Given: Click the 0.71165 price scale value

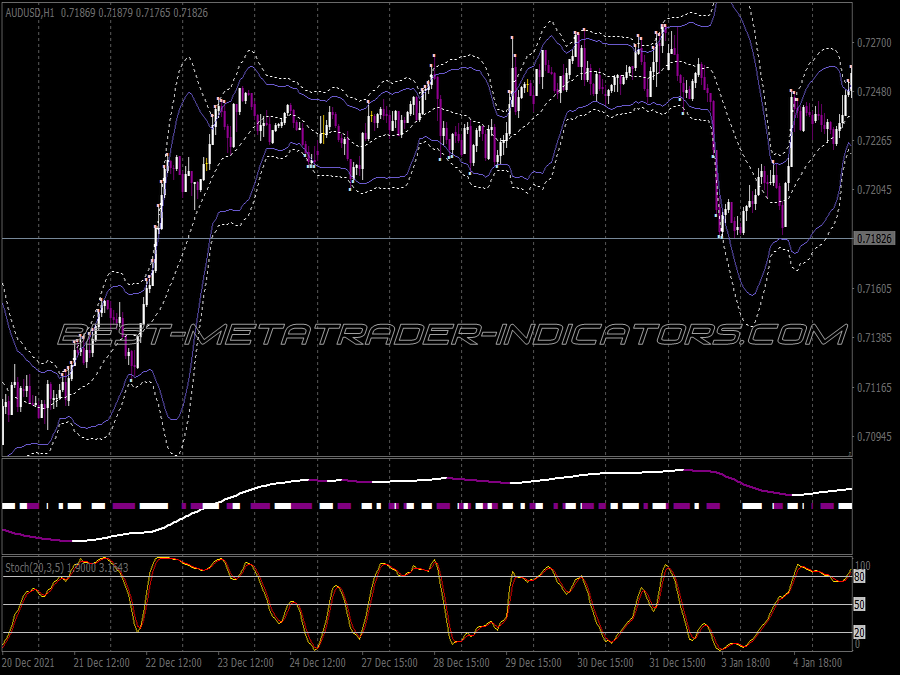Looking at the screenshot, I should pyautogui.click(x=875, y=388).
